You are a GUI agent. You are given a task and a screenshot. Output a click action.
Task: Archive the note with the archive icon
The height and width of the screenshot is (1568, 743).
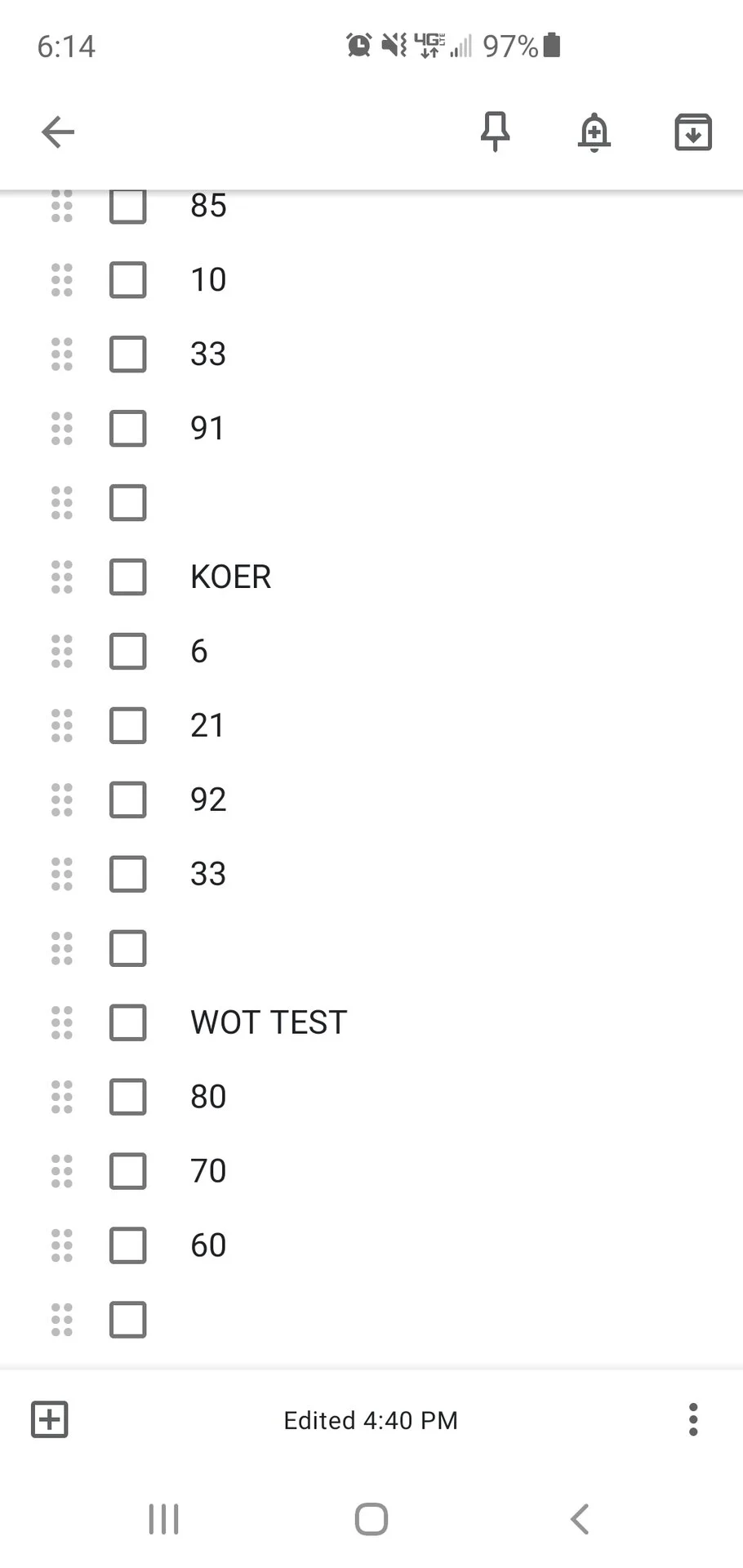click(x=693, y=132)
